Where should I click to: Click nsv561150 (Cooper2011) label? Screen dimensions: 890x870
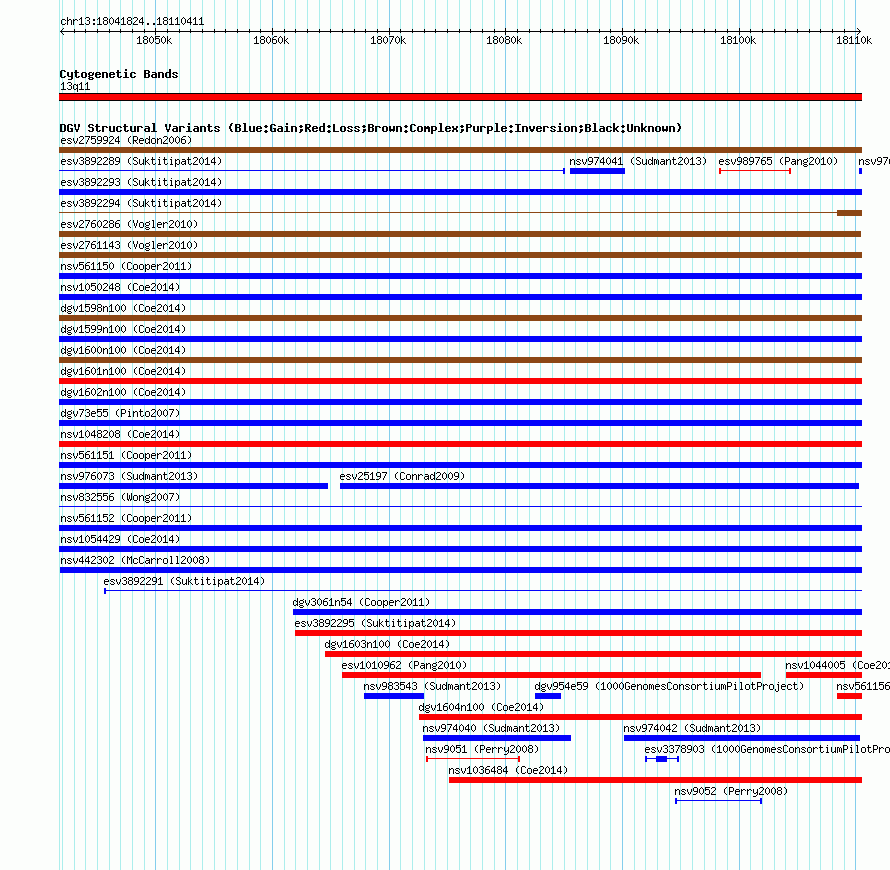click(126, 266)
